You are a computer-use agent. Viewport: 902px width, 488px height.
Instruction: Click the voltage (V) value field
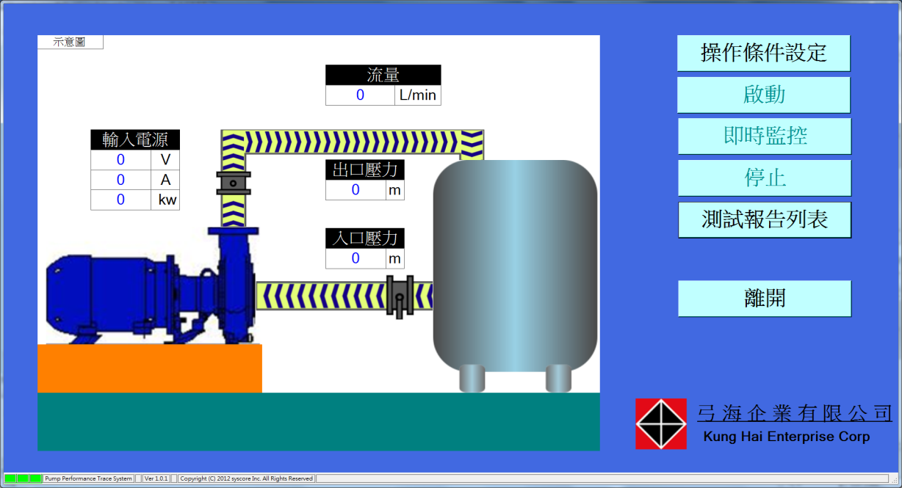(x=121, y=160)
